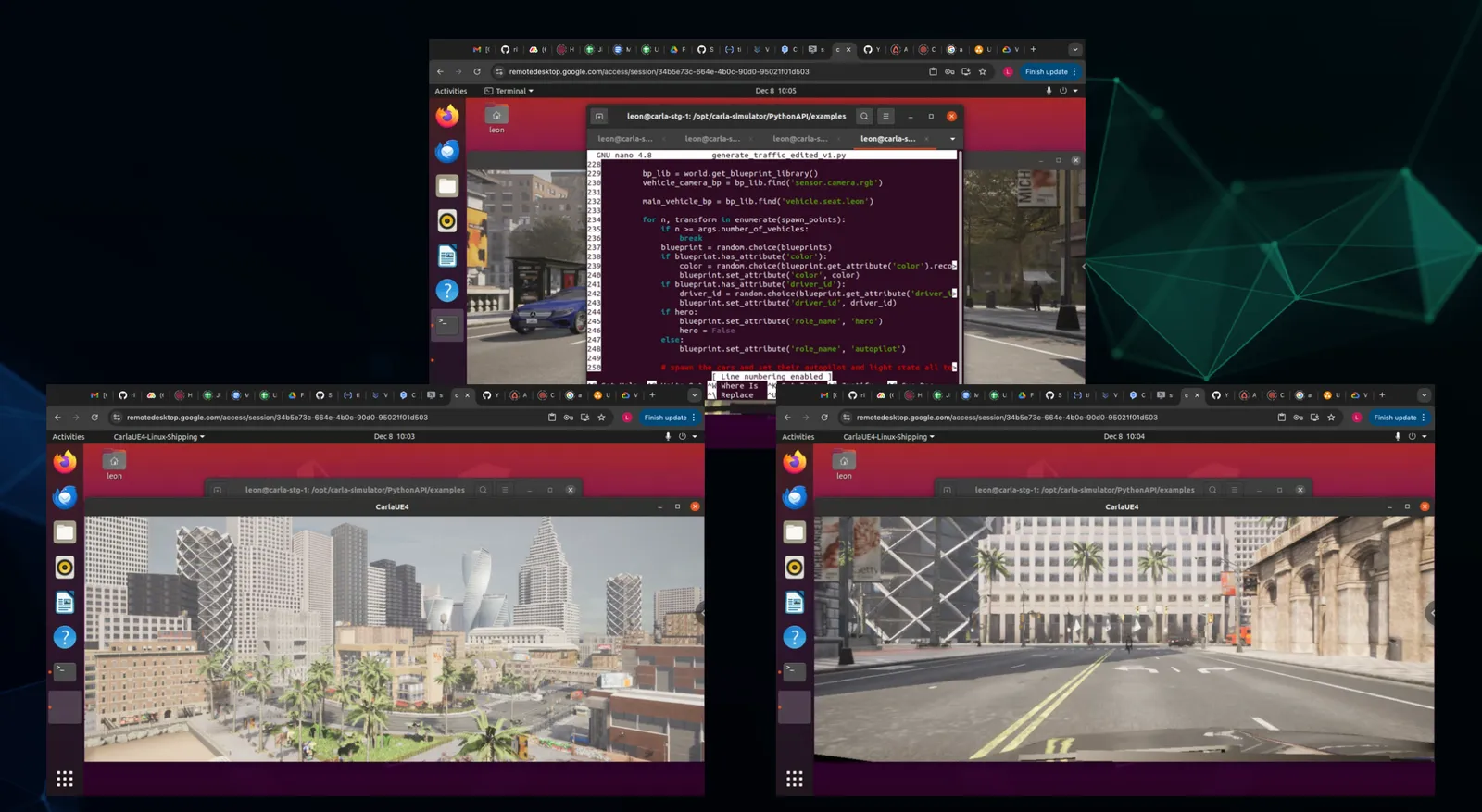Click Activities in the bottom-left window
The height and width of the screenshot is (812, 1482).
click(x=69, y=437)
